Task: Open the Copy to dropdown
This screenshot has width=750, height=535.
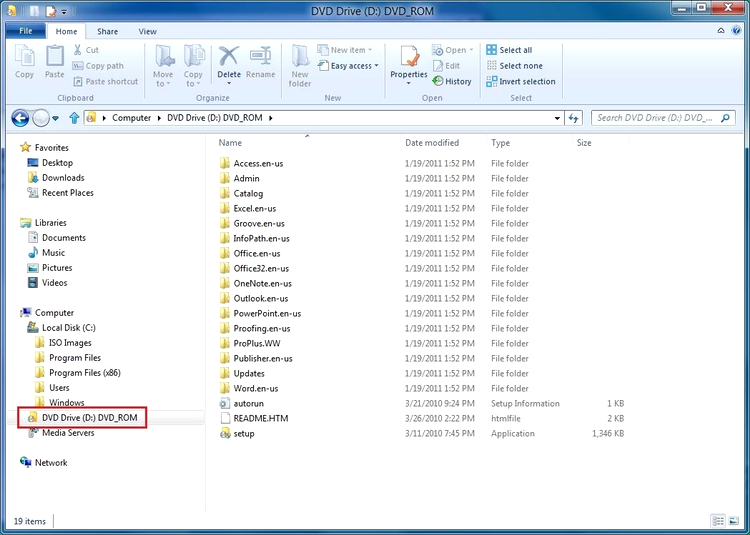Action: 193,66
